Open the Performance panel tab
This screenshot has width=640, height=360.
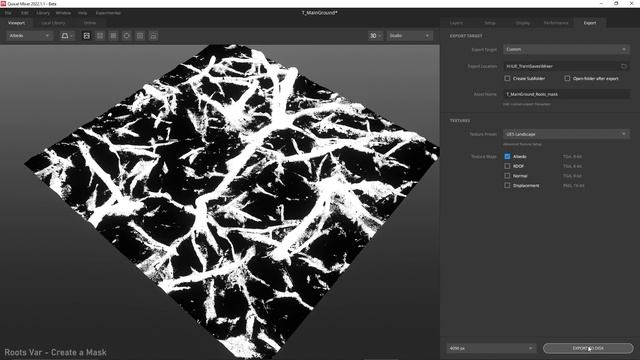[x=556, y=23]
